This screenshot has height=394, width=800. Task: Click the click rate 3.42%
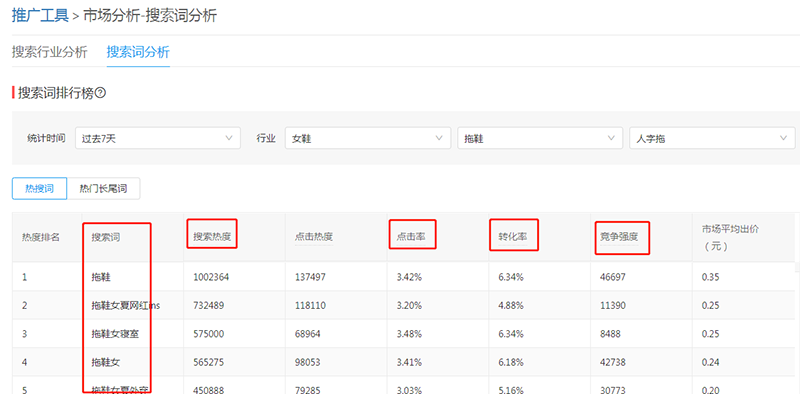pyautogui.click(x=409, y=277)
